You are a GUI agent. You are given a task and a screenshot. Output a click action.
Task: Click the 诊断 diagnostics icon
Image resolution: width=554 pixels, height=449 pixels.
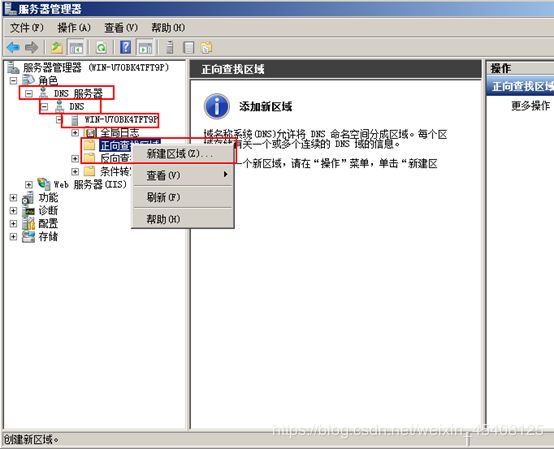[x=28, y=211]
